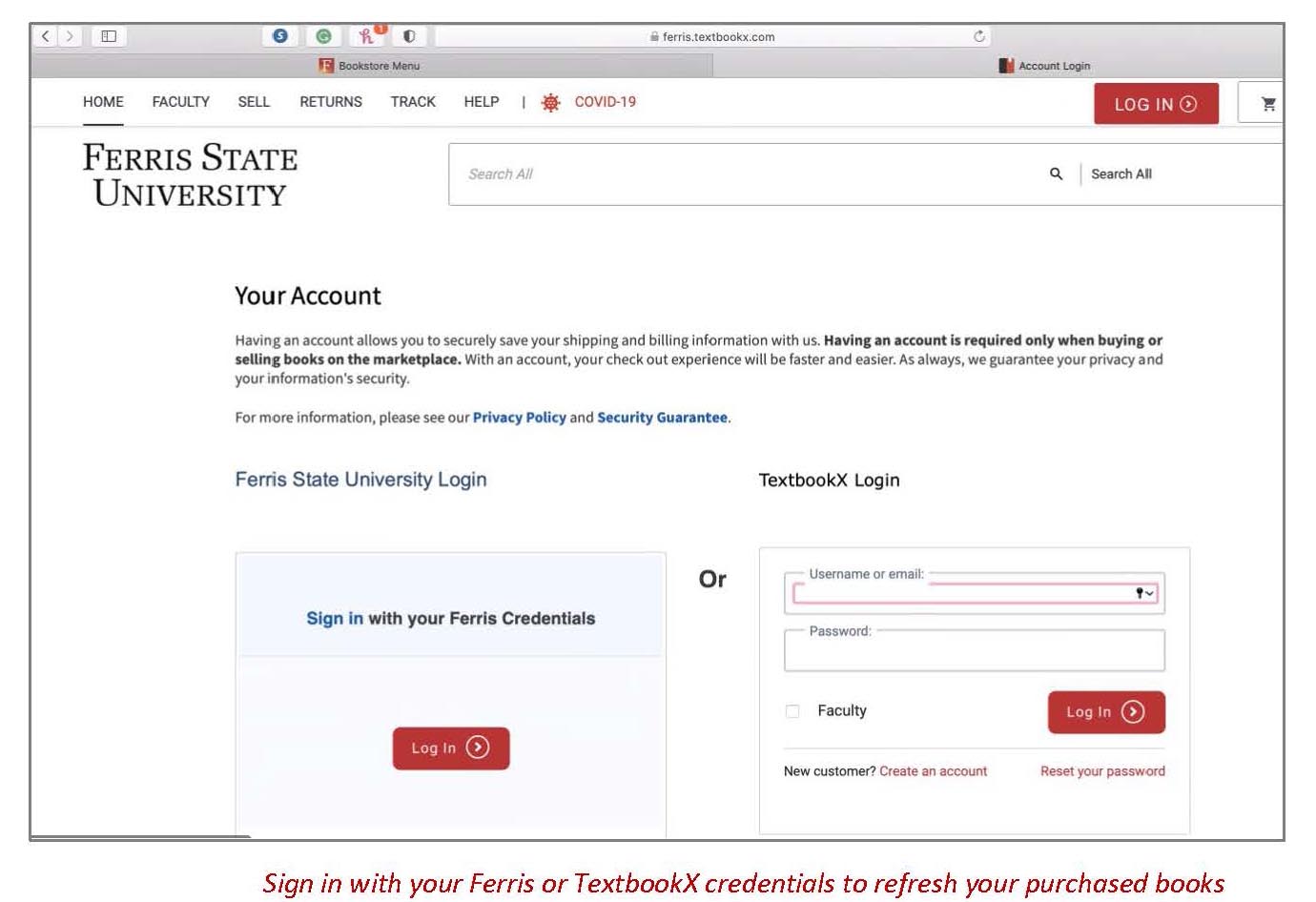Open the privacy shield icon in toolbar
Viewport: 1316px width, 902px height.
409,36
